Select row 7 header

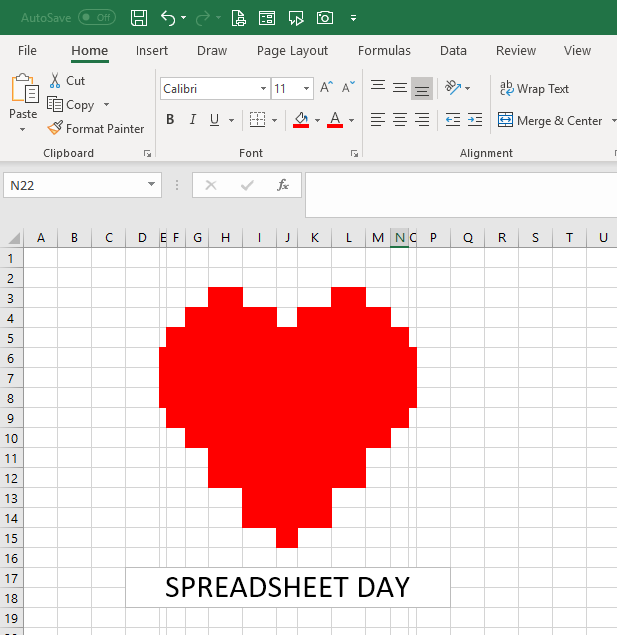pyautogui.click(x=11, y=379)
